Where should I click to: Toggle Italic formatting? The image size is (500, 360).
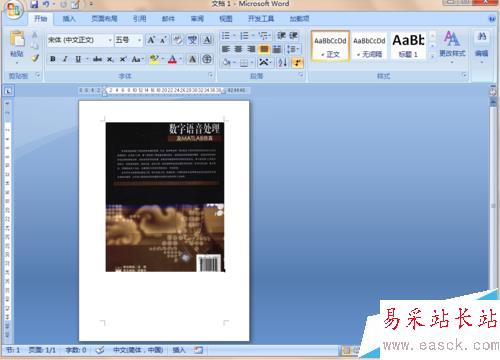pos(65,59)
